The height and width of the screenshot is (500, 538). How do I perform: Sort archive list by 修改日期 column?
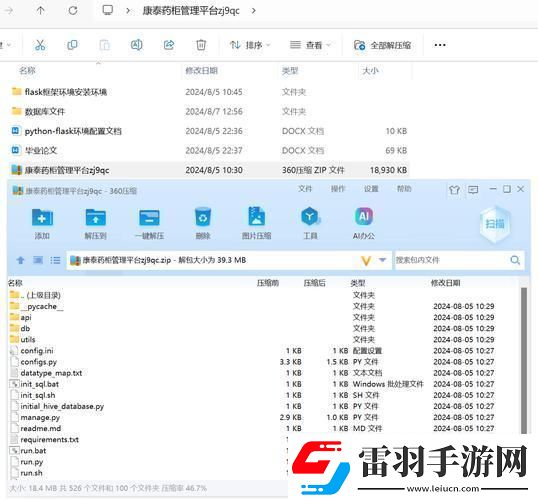pyautogui.click(x=445, y=283)
